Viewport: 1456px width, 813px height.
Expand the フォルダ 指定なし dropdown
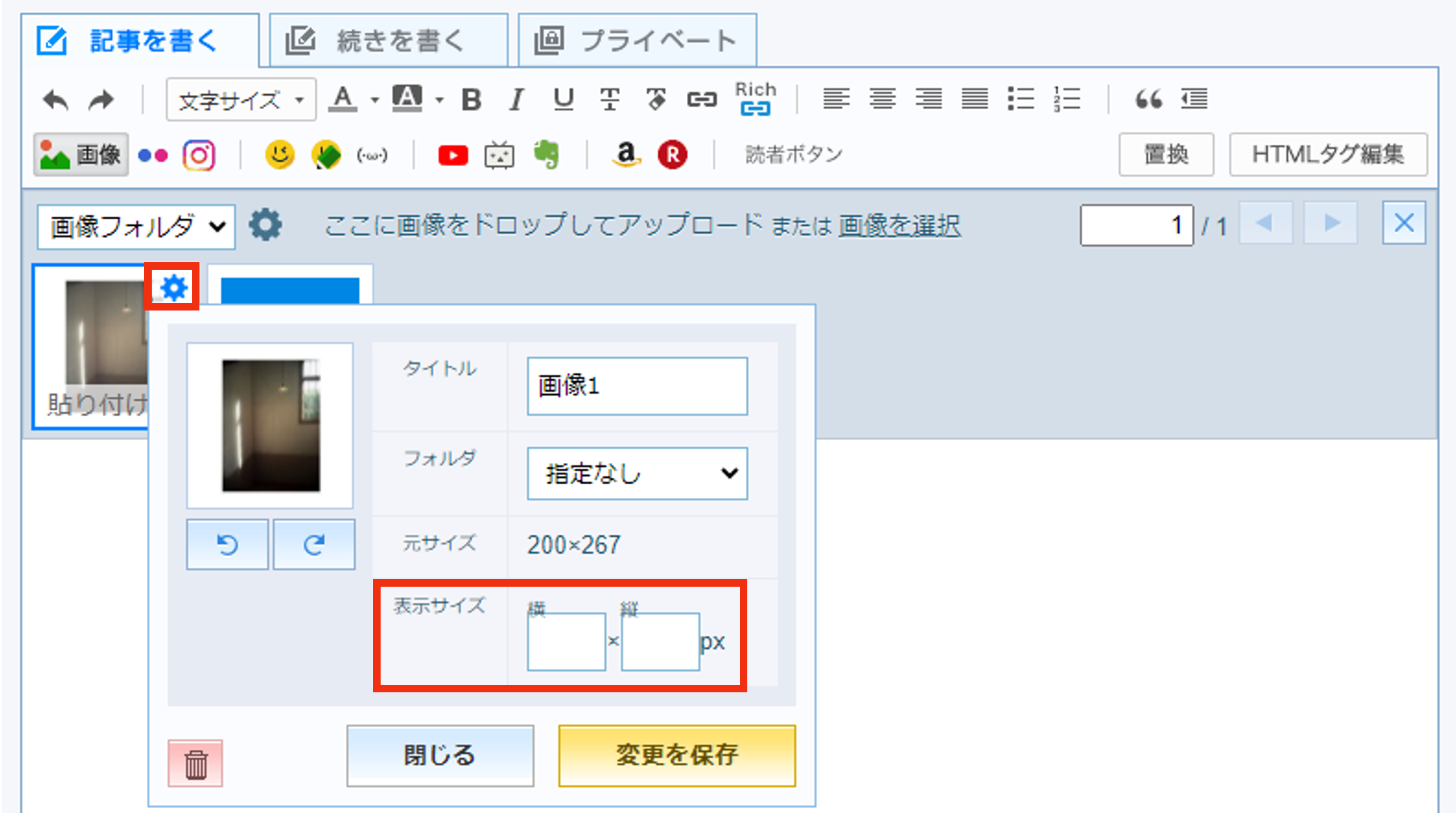pyautogui.click(x=637, y=474)
